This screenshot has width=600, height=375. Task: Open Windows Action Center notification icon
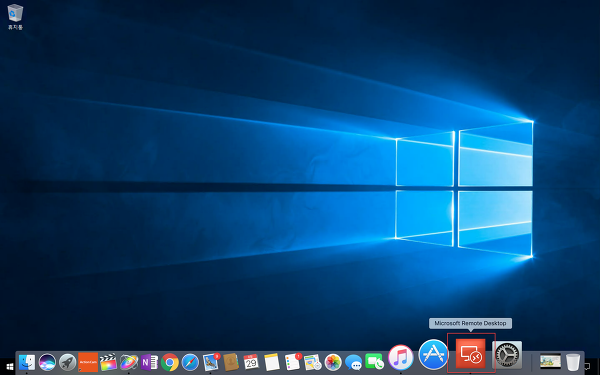(x=587, y=367)
